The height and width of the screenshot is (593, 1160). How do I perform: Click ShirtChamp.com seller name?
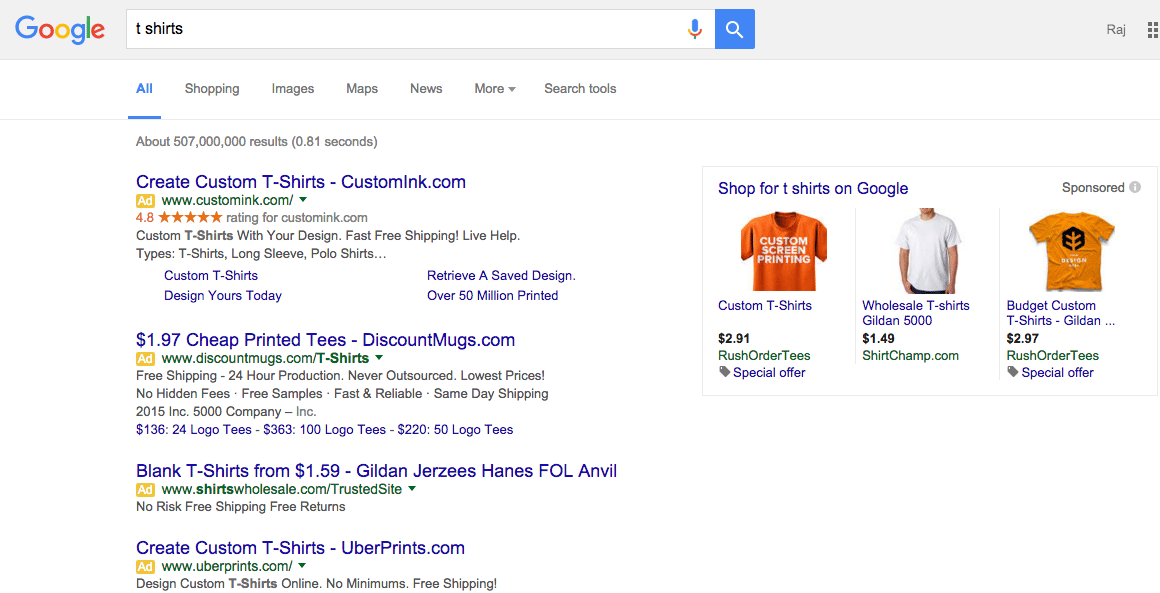tap(911, 356)
